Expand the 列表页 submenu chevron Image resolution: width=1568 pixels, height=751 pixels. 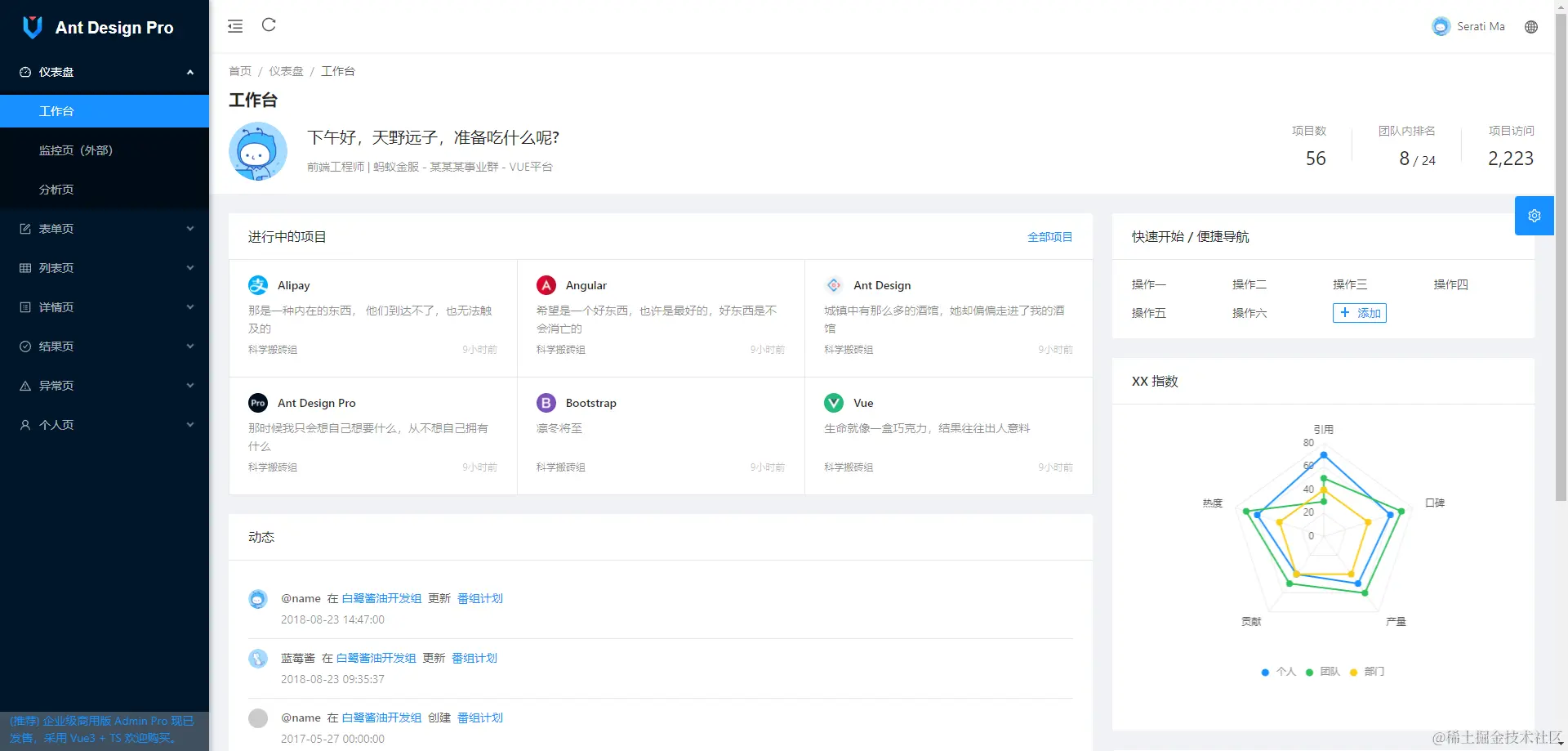tap(190, 268)
